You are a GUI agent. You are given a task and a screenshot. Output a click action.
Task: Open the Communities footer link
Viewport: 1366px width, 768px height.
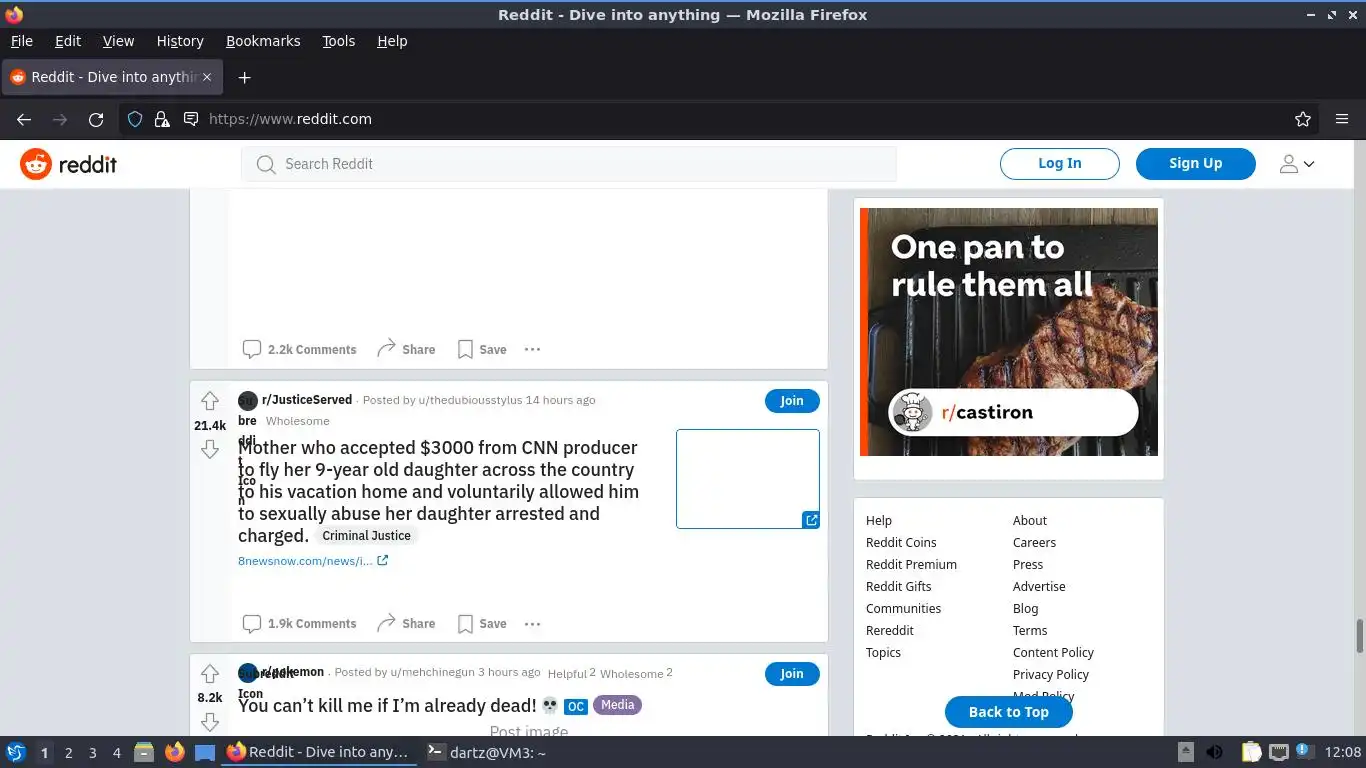(903, 609)
